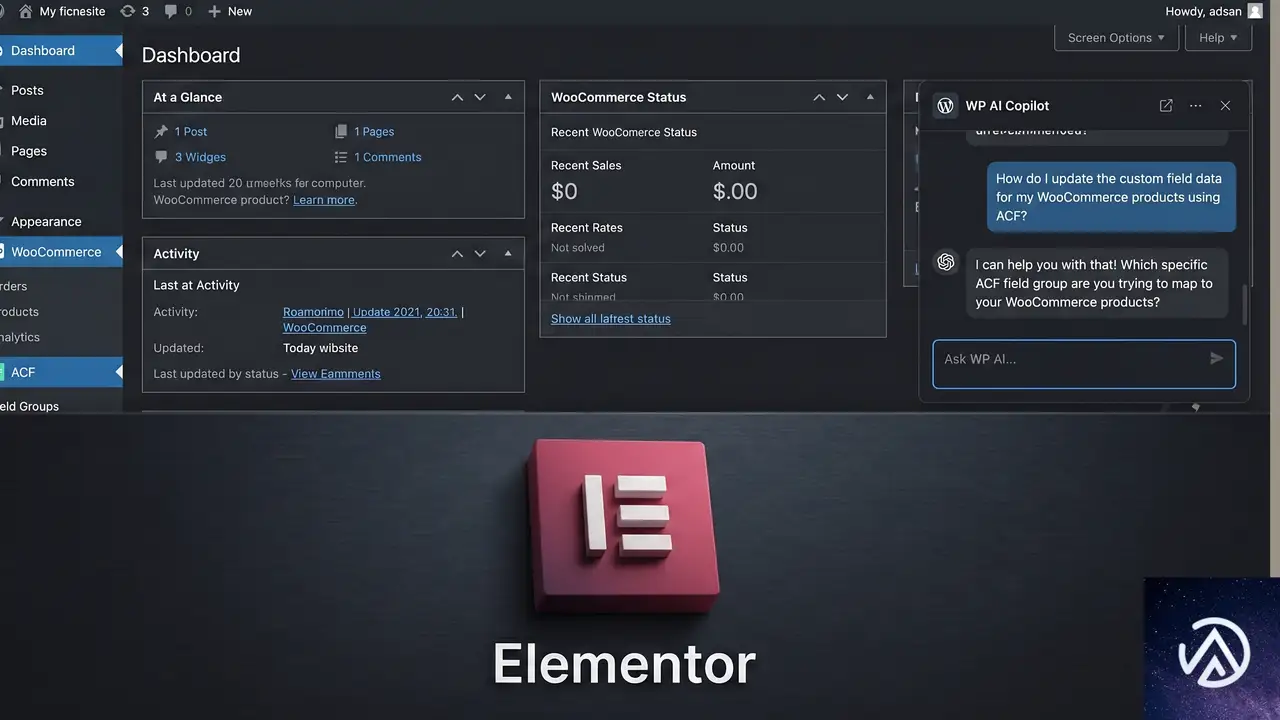This screenshot has height=720, width=1280.
Task: Click the WordPress logo in WP AI Copilot header
Action: click(945, 105)
